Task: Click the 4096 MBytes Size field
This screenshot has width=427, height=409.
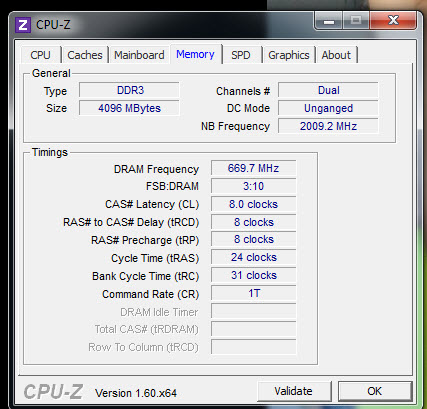Action: [129, 108]
